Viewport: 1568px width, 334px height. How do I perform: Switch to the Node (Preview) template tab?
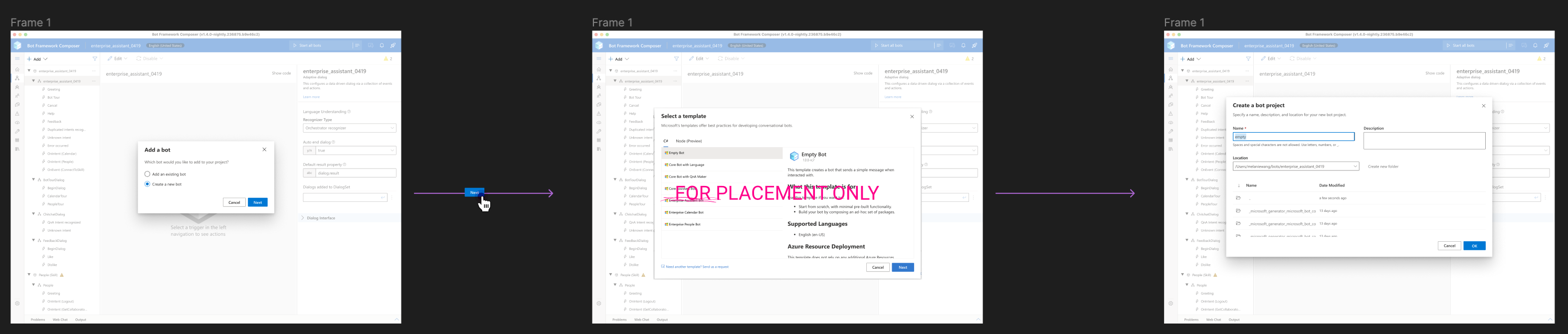[x=688, y=141]
